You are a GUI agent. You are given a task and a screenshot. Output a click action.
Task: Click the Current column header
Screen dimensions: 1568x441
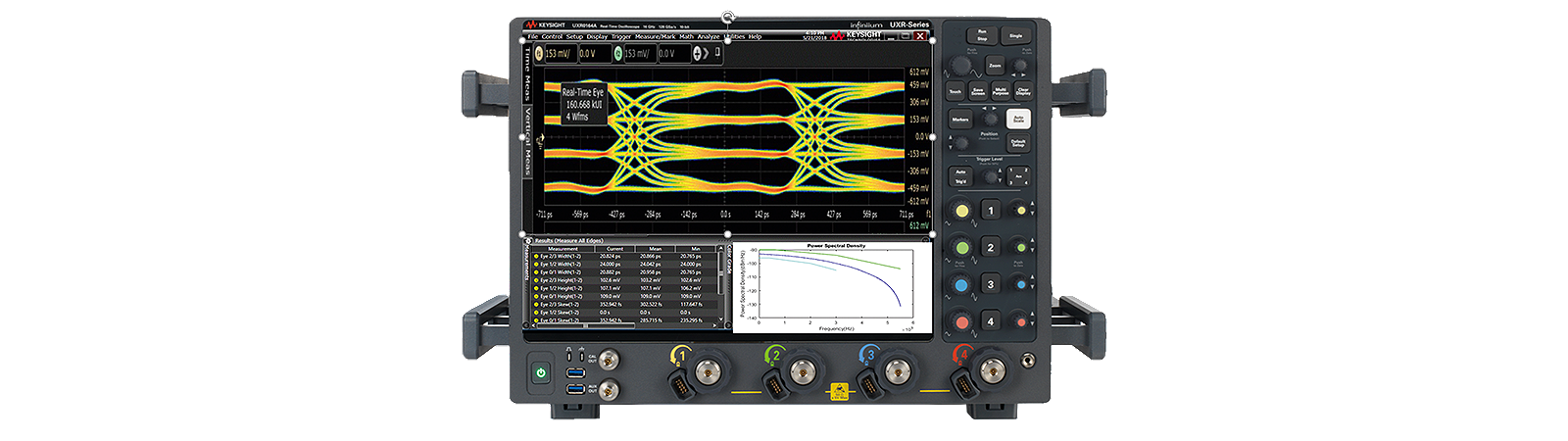[x=614, y=249]
